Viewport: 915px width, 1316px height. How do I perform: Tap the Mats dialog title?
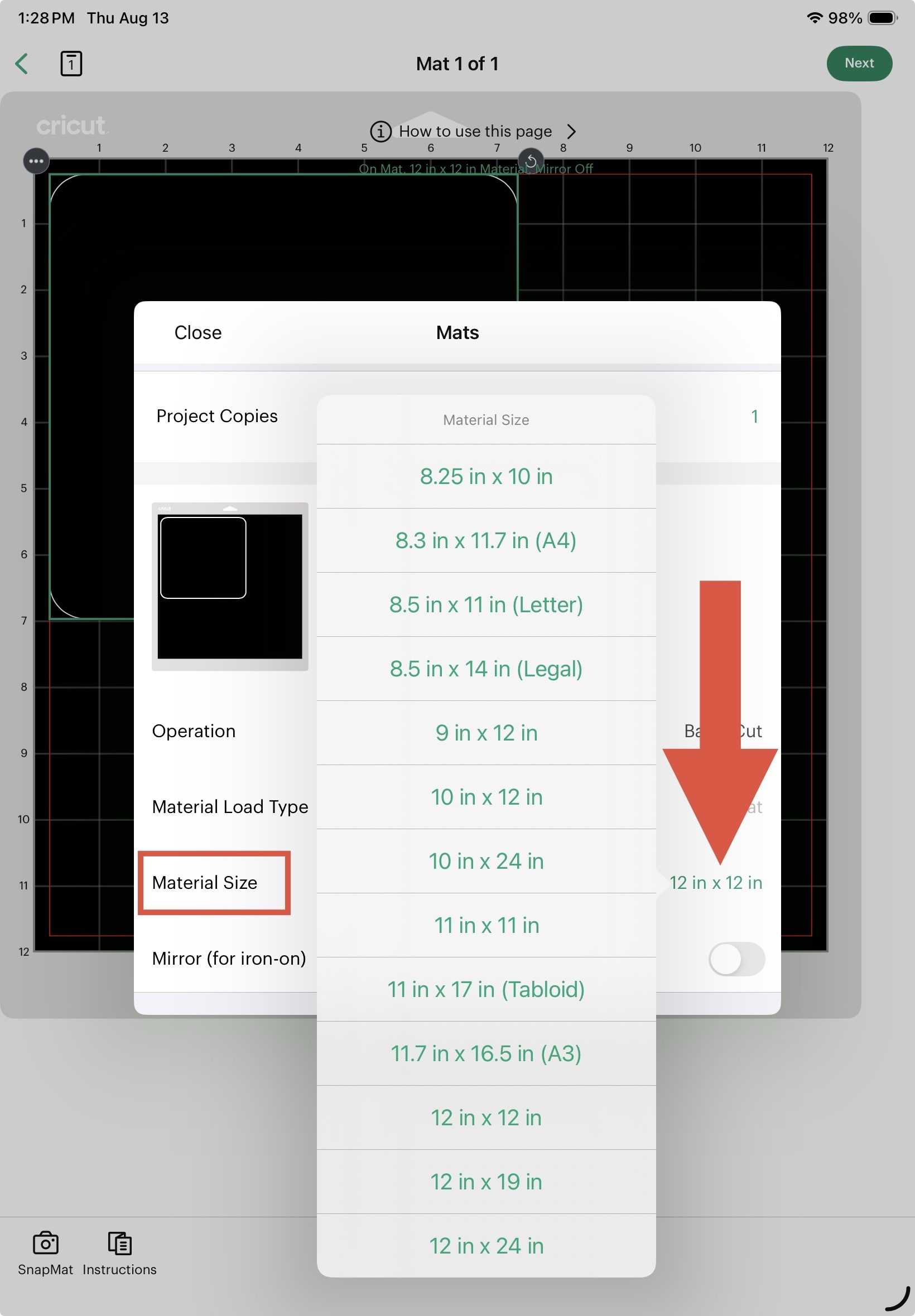point(457,332)
